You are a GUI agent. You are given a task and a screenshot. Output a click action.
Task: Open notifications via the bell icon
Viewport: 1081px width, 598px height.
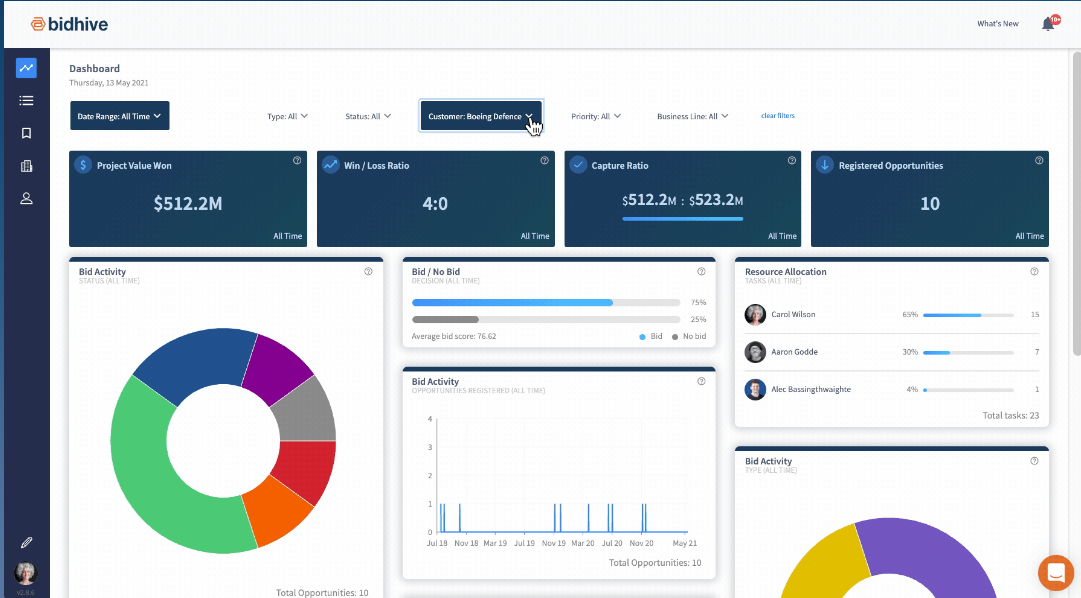(1046, 22)
